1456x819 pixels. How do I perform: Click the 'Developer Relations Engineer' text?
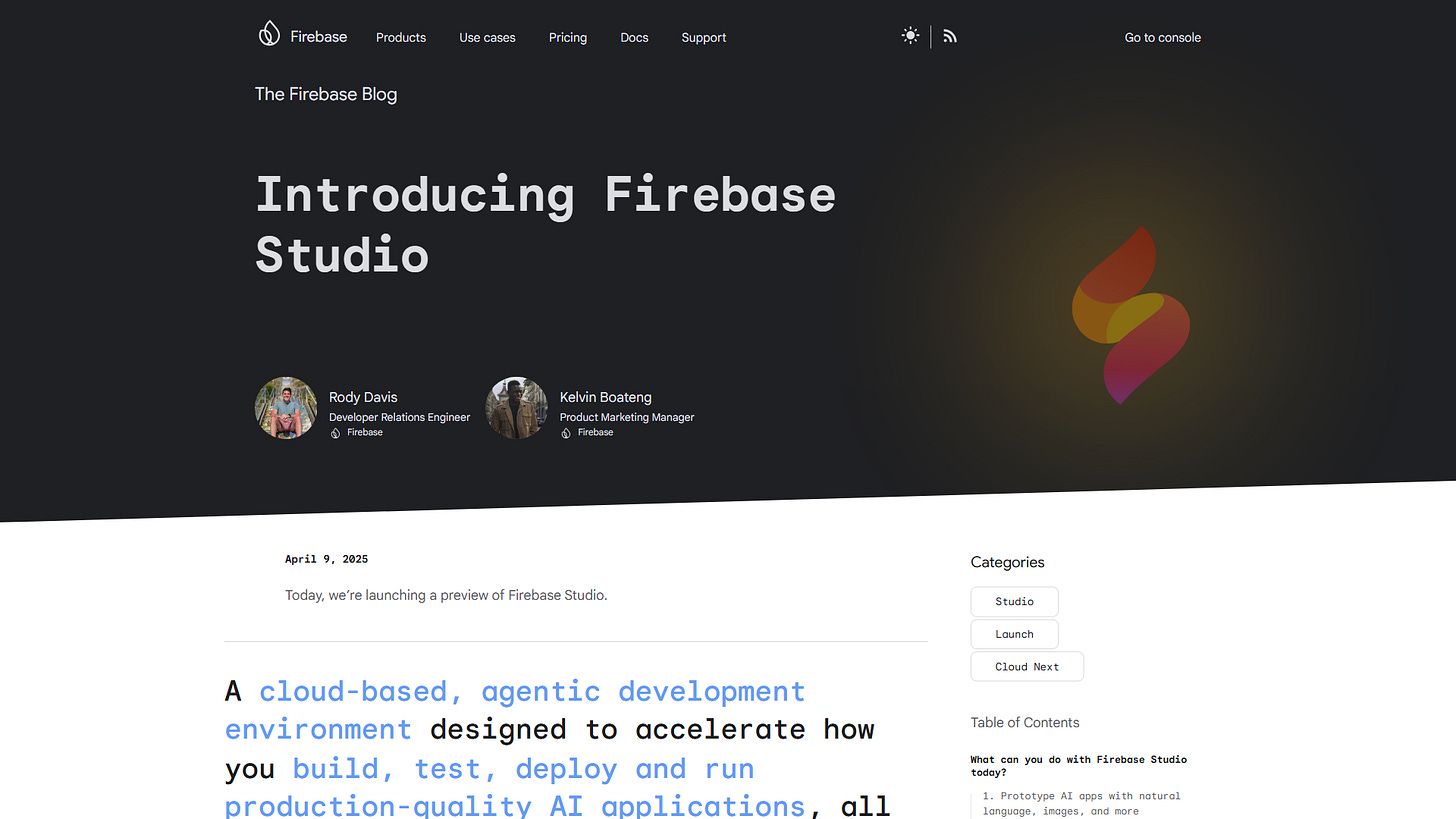400,417
